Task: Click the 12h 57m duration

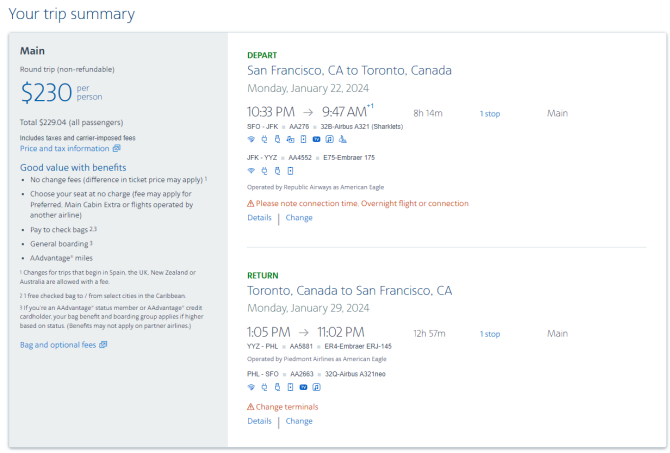Action: point(429,333)
